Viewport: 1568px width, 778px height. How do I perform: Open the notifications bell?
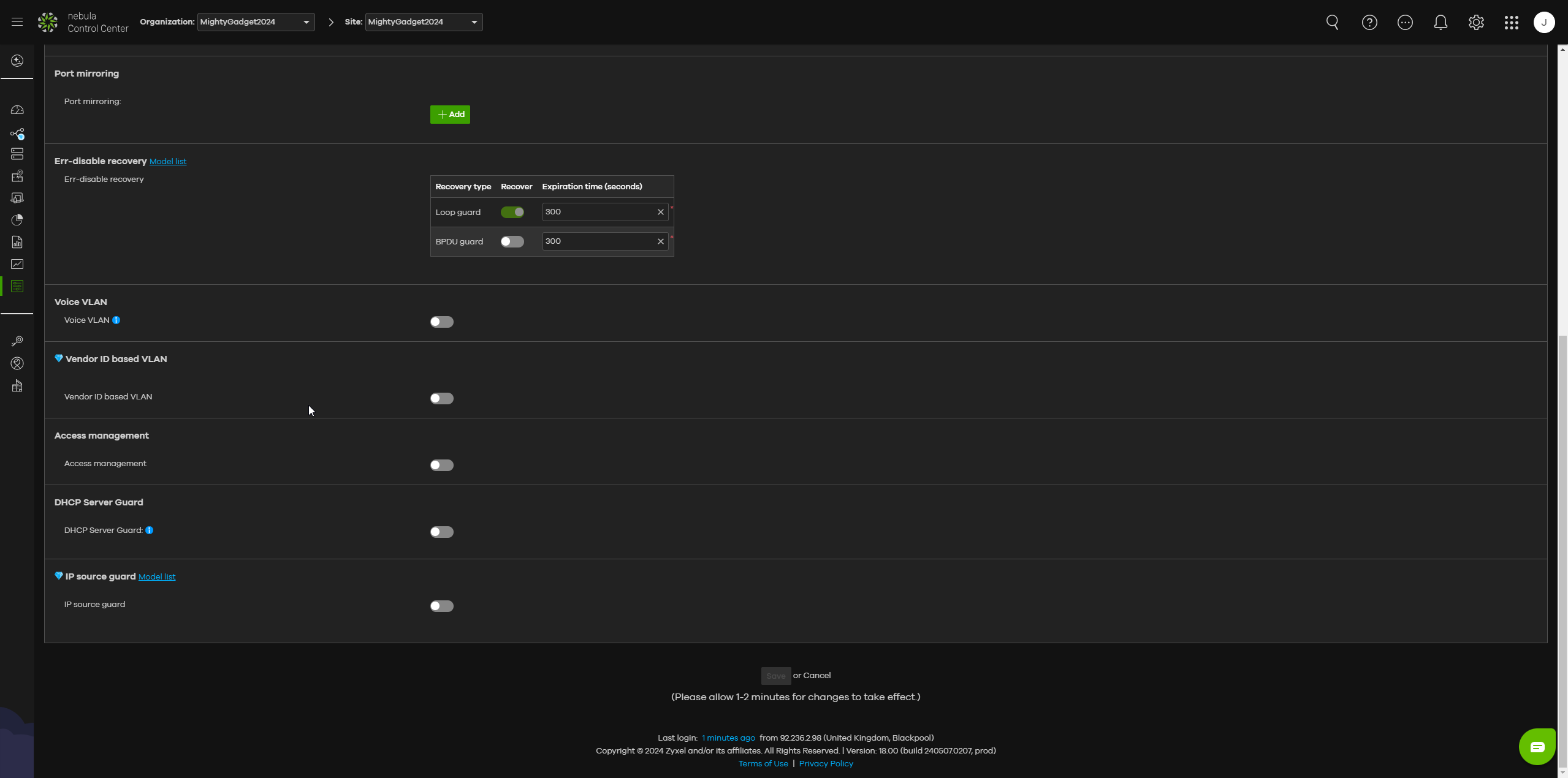coord(1440,23)
